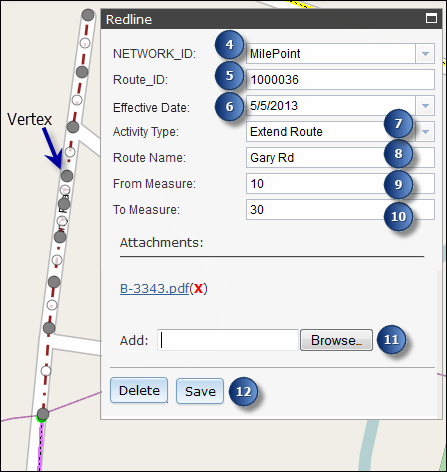Expand the Activity Type dropdown arrow
Viewport: 447px width, 472px height.
pyautogui.click(x=425, y=132)
